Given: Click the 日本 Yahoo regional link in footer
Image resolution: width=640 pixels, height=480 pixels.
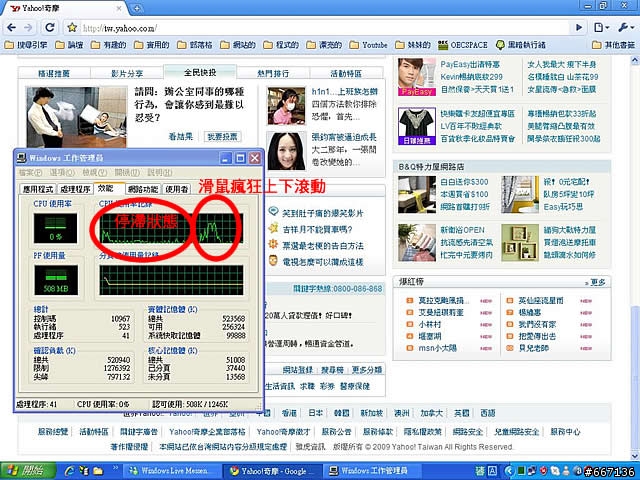Looking at the screenshot, I should tap(316, 413).
